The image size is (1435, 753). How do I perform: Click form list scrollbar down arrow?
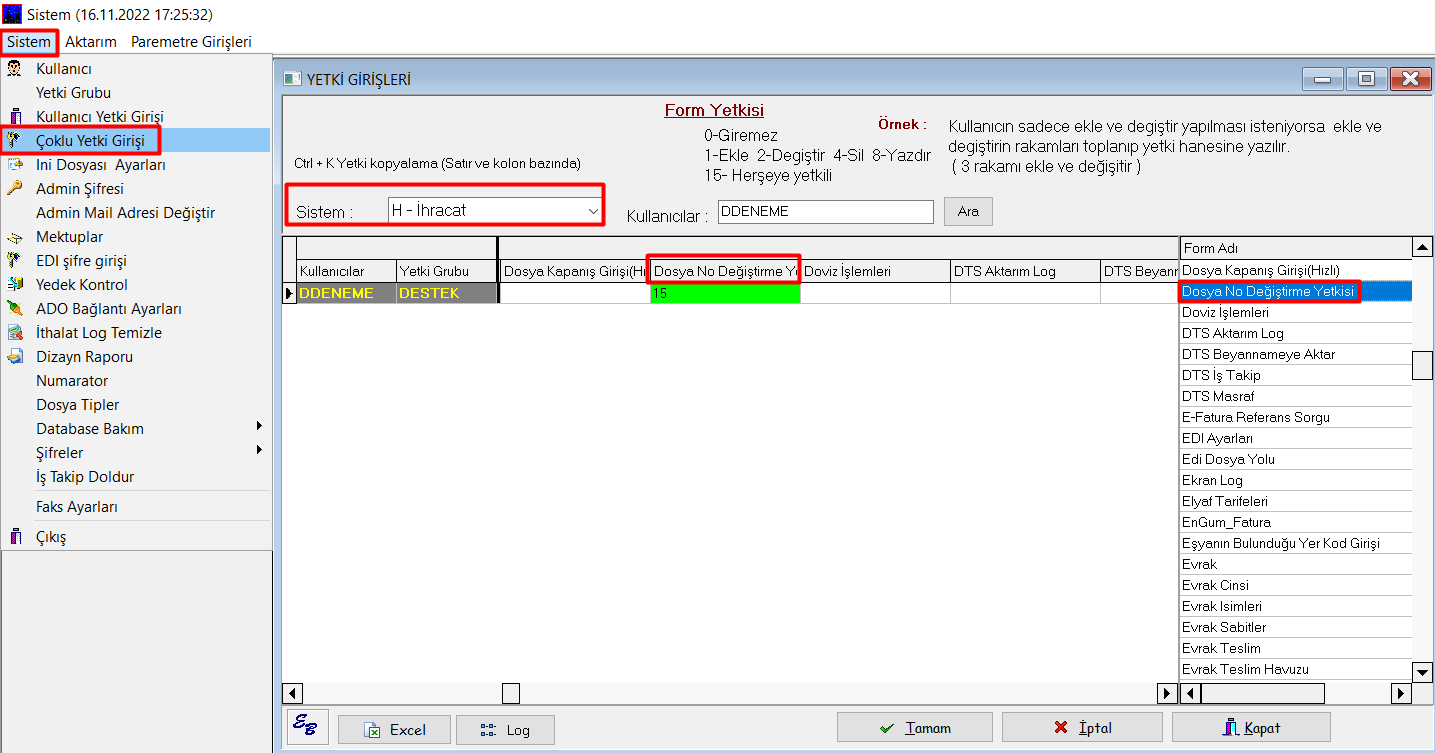[x=1422, y=672]
